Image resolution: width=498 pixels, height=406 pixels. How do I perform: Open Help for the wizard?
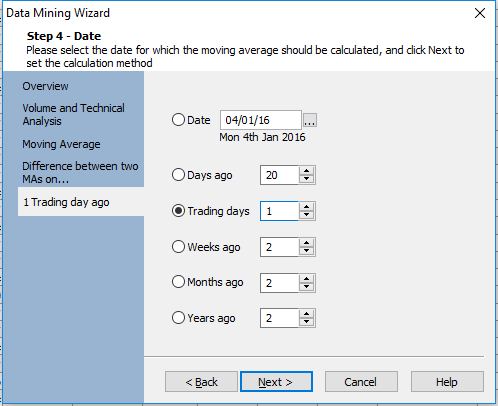point(447,382)
